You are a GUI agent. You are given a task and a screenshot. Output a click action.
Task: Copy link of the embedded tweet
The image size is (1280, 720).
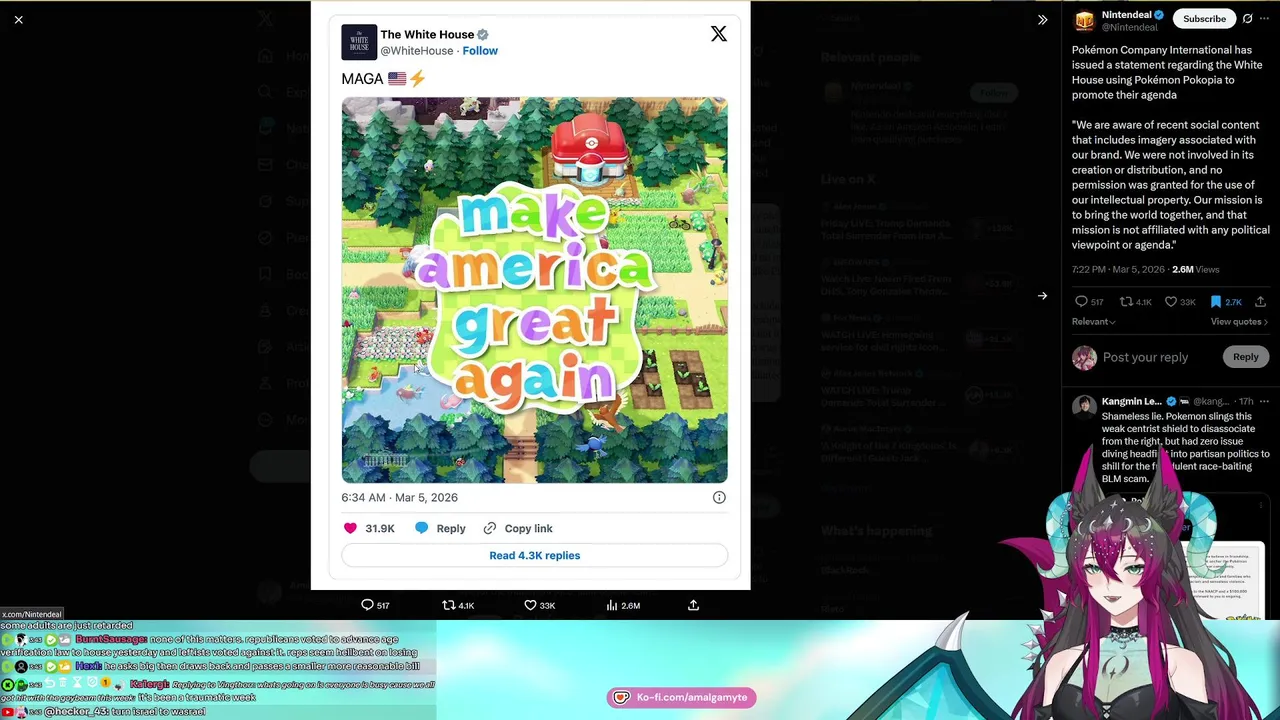click(x=517, y=528)
